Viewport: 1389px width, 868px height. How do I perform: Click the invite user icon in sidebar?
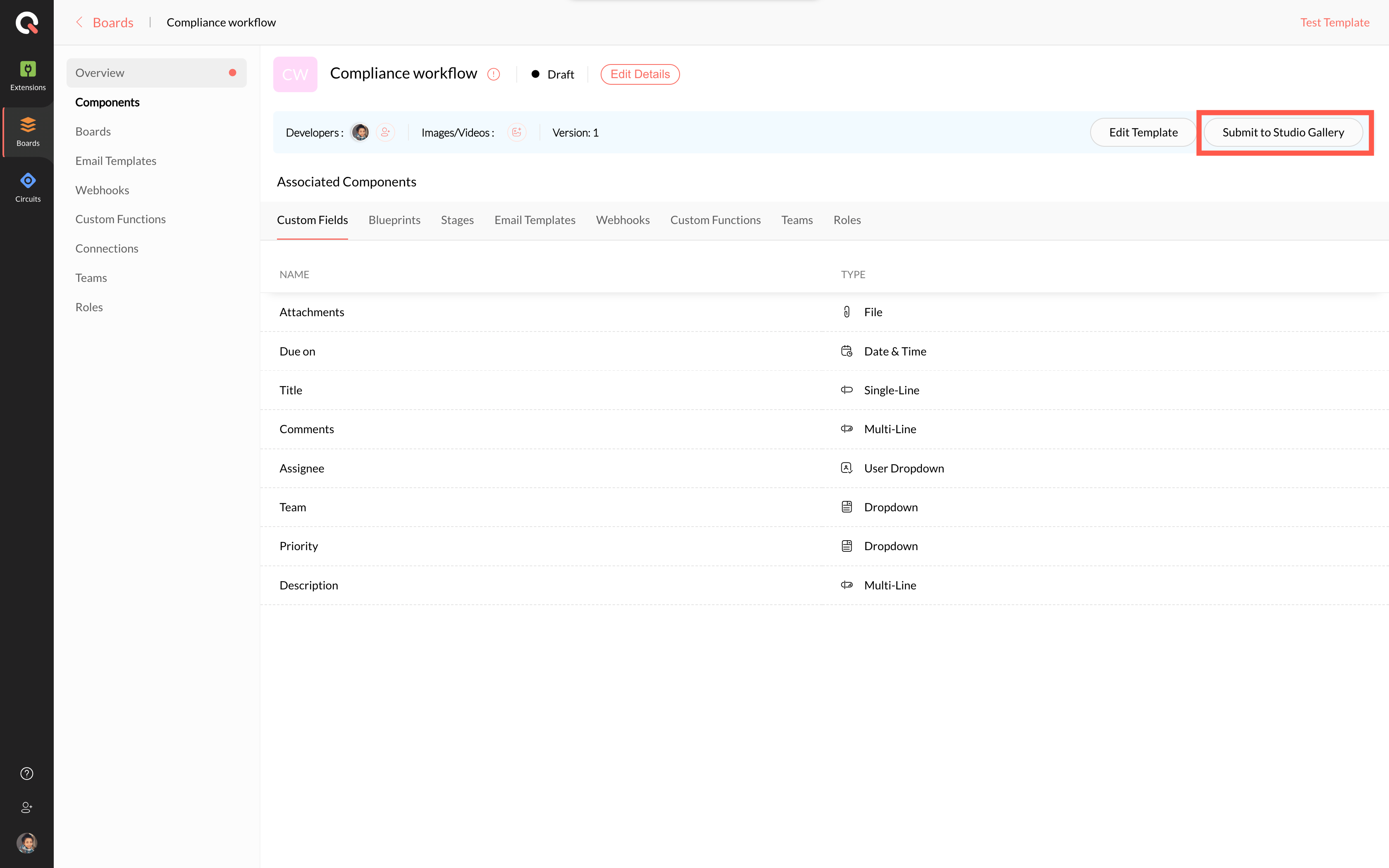click(26, 807)
